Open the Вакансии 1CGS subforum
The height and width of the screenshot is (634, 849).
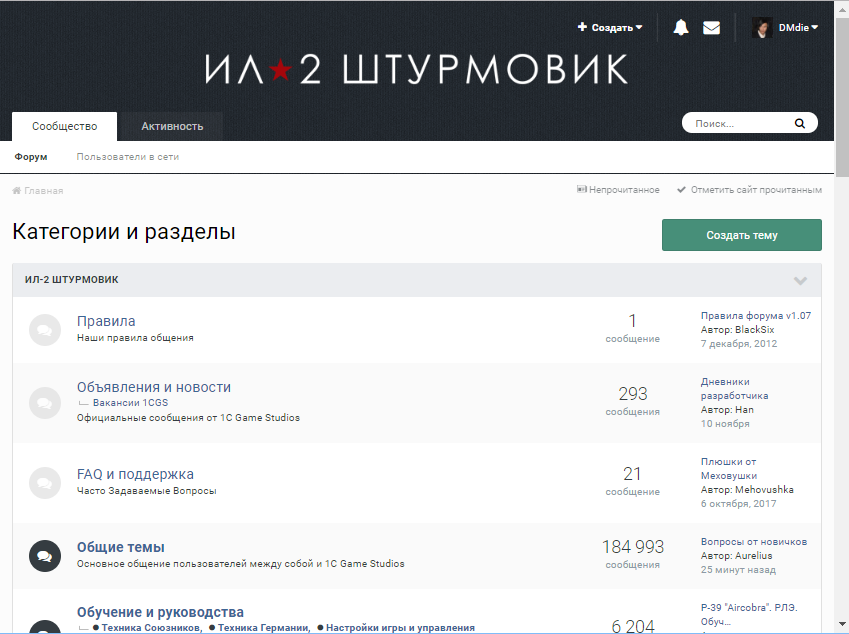pyautogui.click(x=130, y=403)
